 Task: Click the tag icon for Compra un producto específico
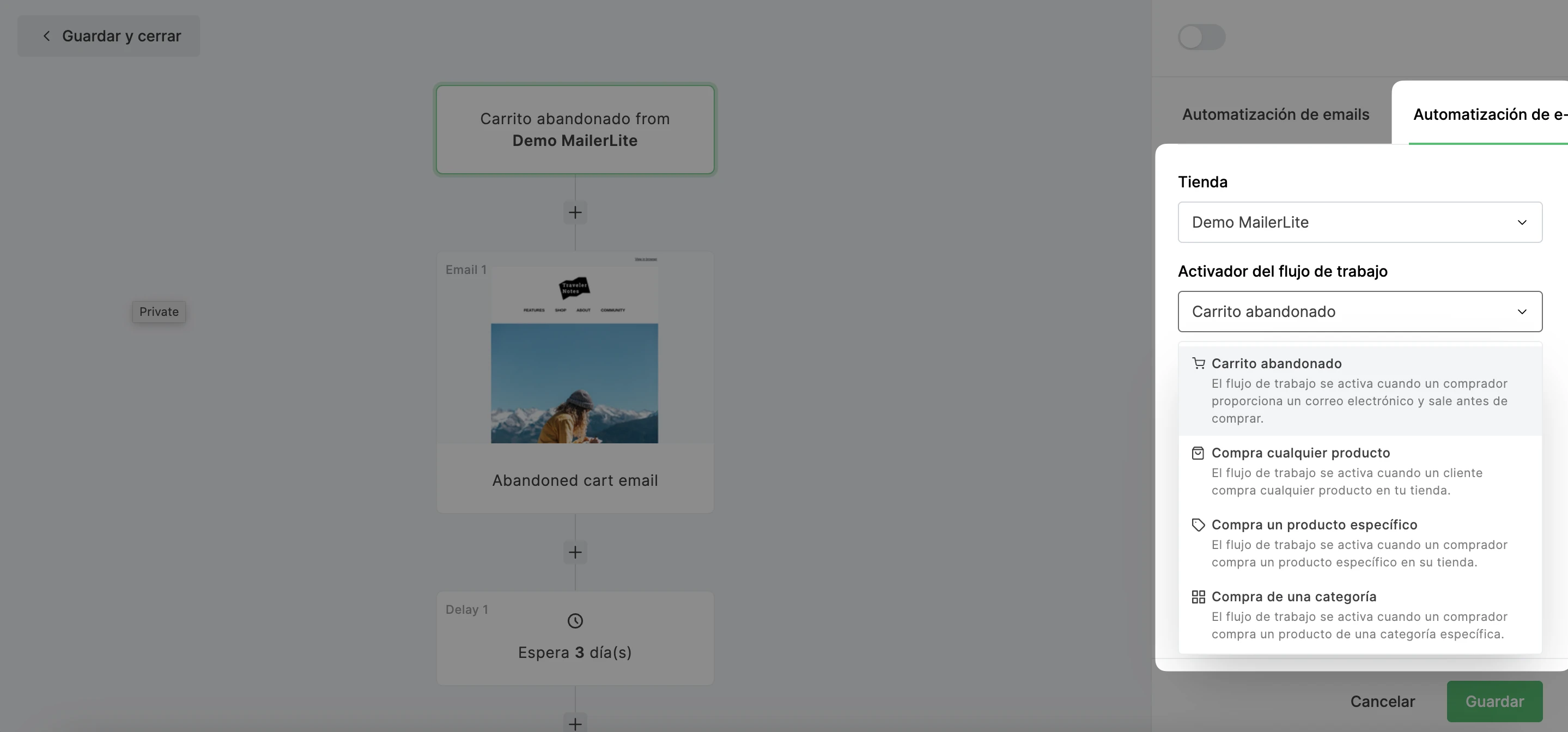tap(1198, 524)
